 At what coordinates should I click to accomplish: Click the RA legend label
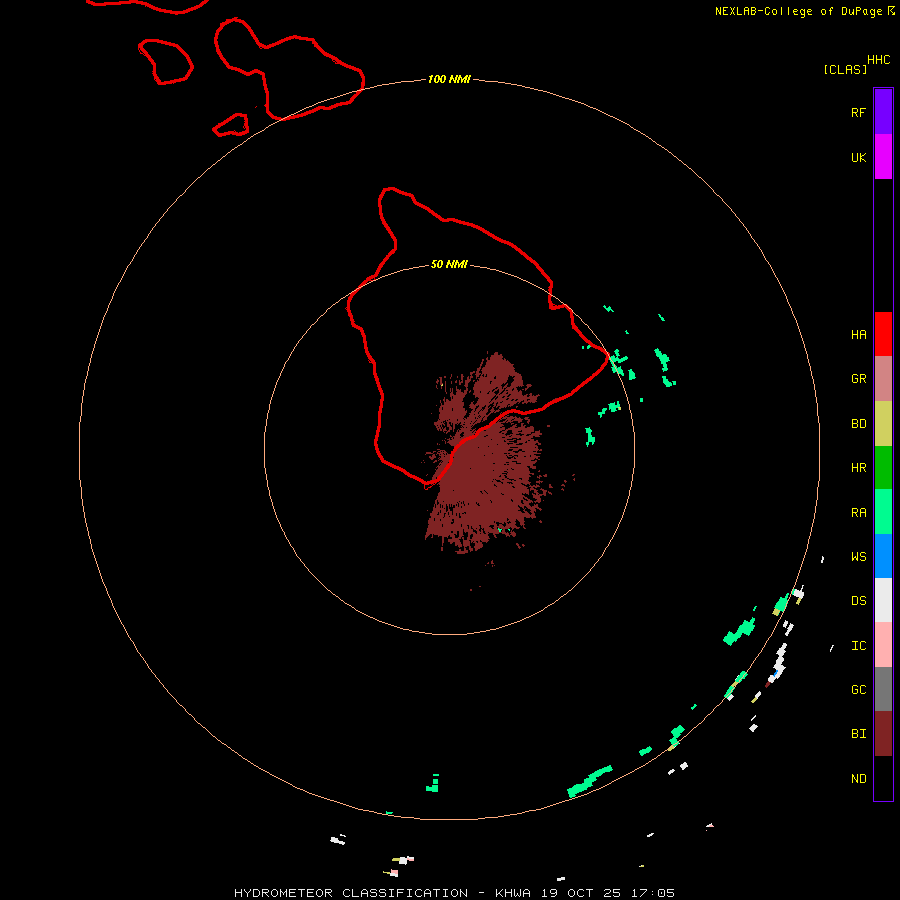coord(858,512)
